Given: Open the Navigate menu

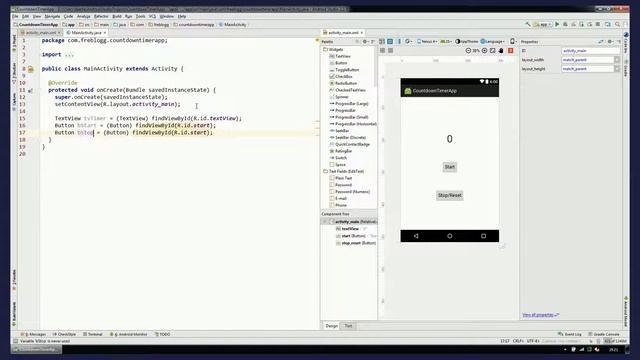Looking at the screenshot, I should tap(52, 16).
